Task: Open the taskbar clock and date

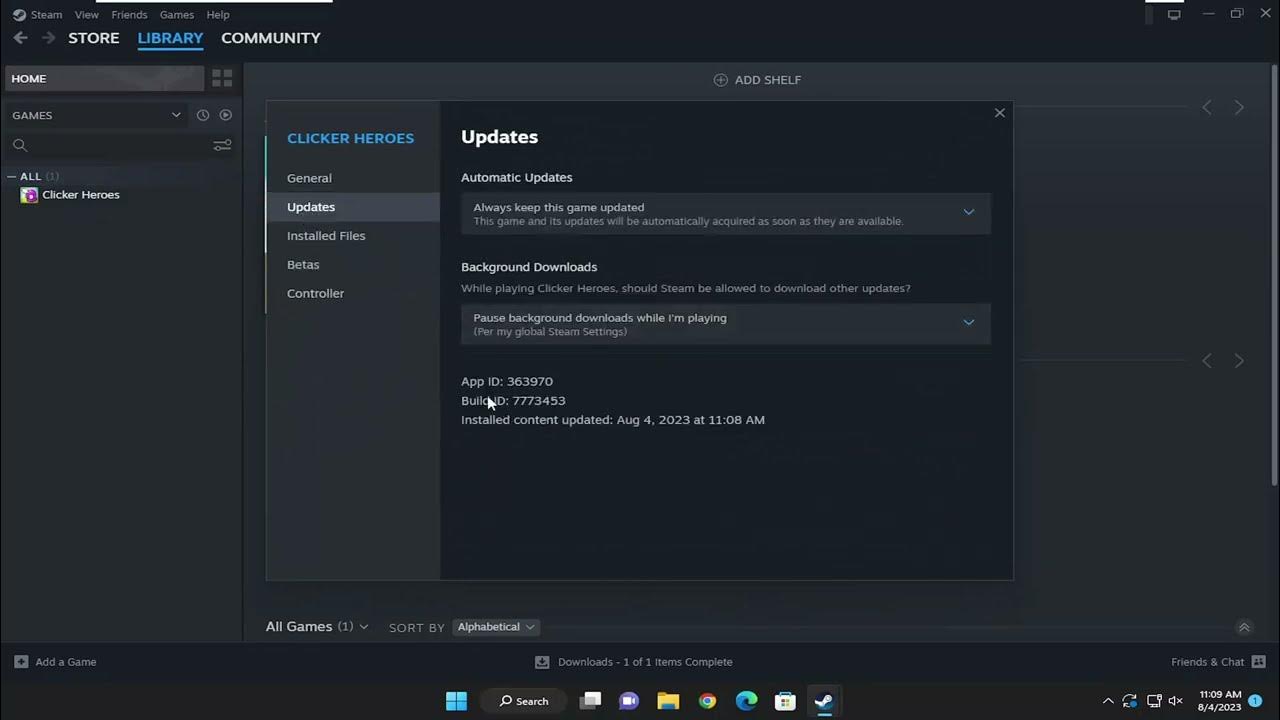Action: pyautogui.click(x=1220, y=701)
